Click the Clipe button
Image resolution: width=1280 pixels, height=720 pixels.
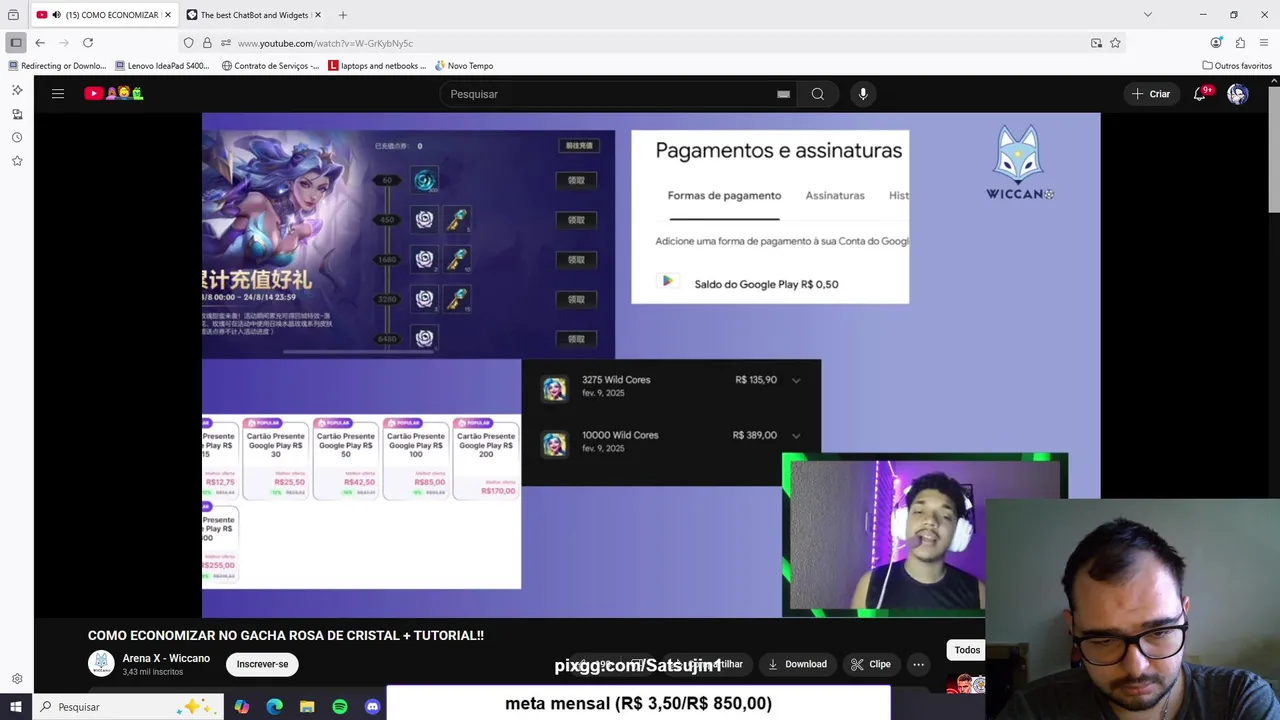tap(870, 664)
